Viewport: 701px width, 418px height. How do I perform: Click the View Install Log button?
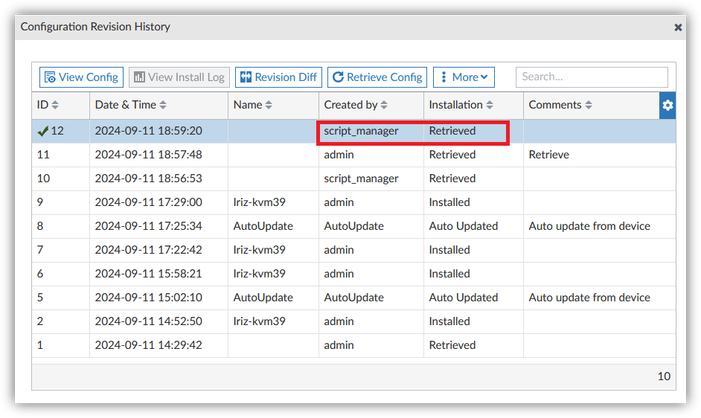coord(179,77)
